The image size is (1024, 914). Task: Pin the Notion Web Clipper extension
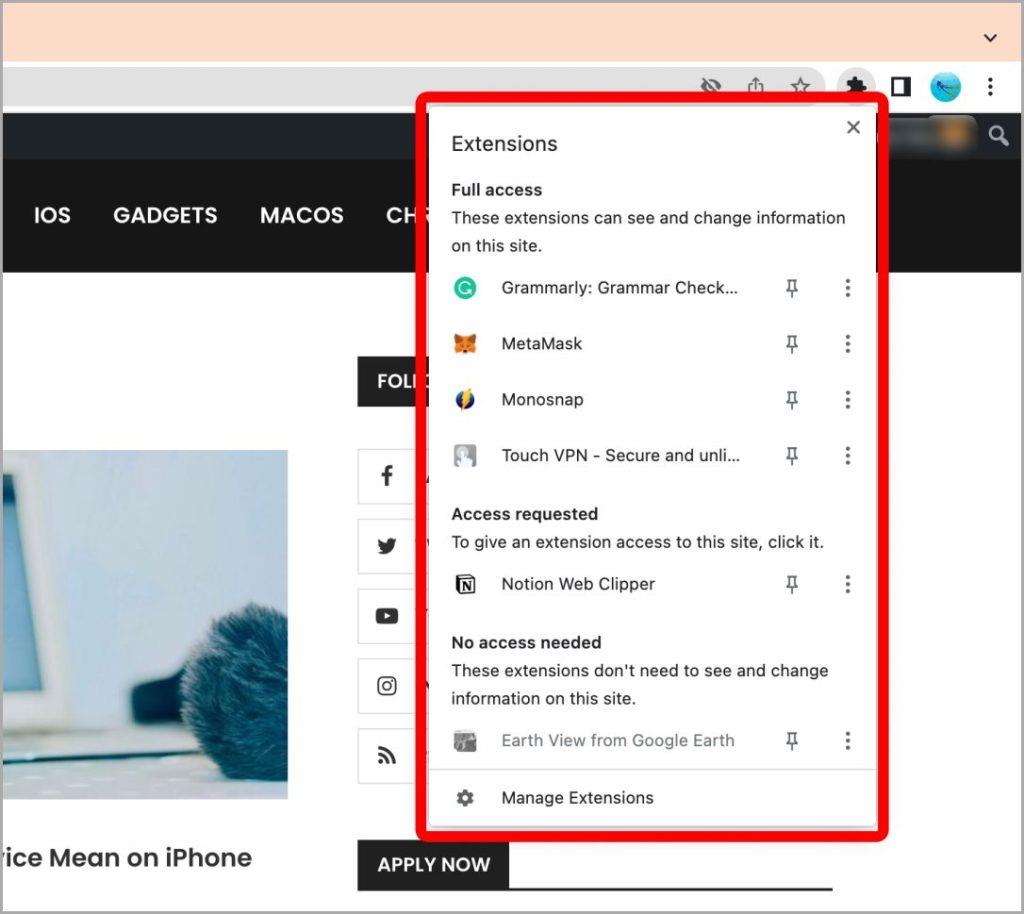792,584
